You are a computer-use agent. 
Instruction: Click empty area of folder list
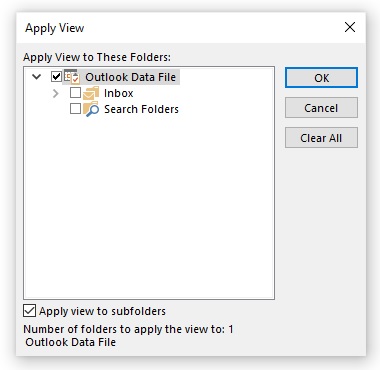tap(149, 207)
